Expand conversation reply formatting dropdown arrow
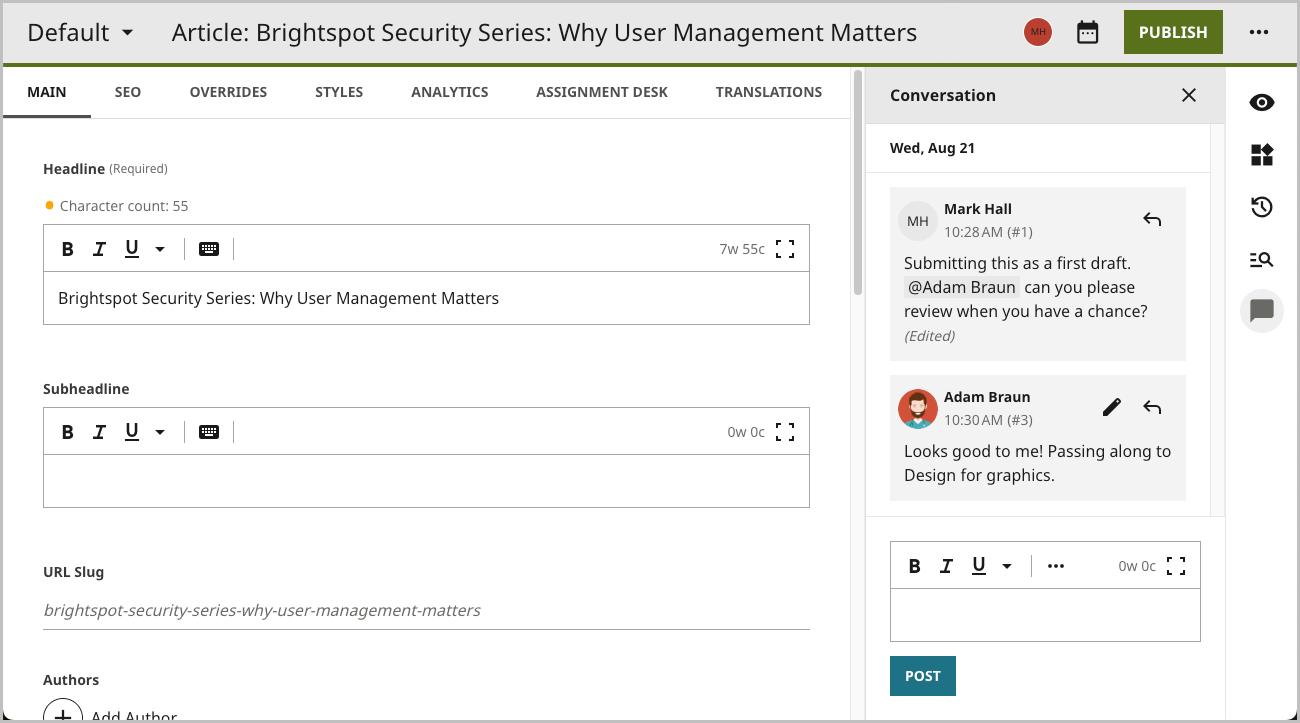The height and width of the screenshot is (723, 1300). coord(1007,566)
